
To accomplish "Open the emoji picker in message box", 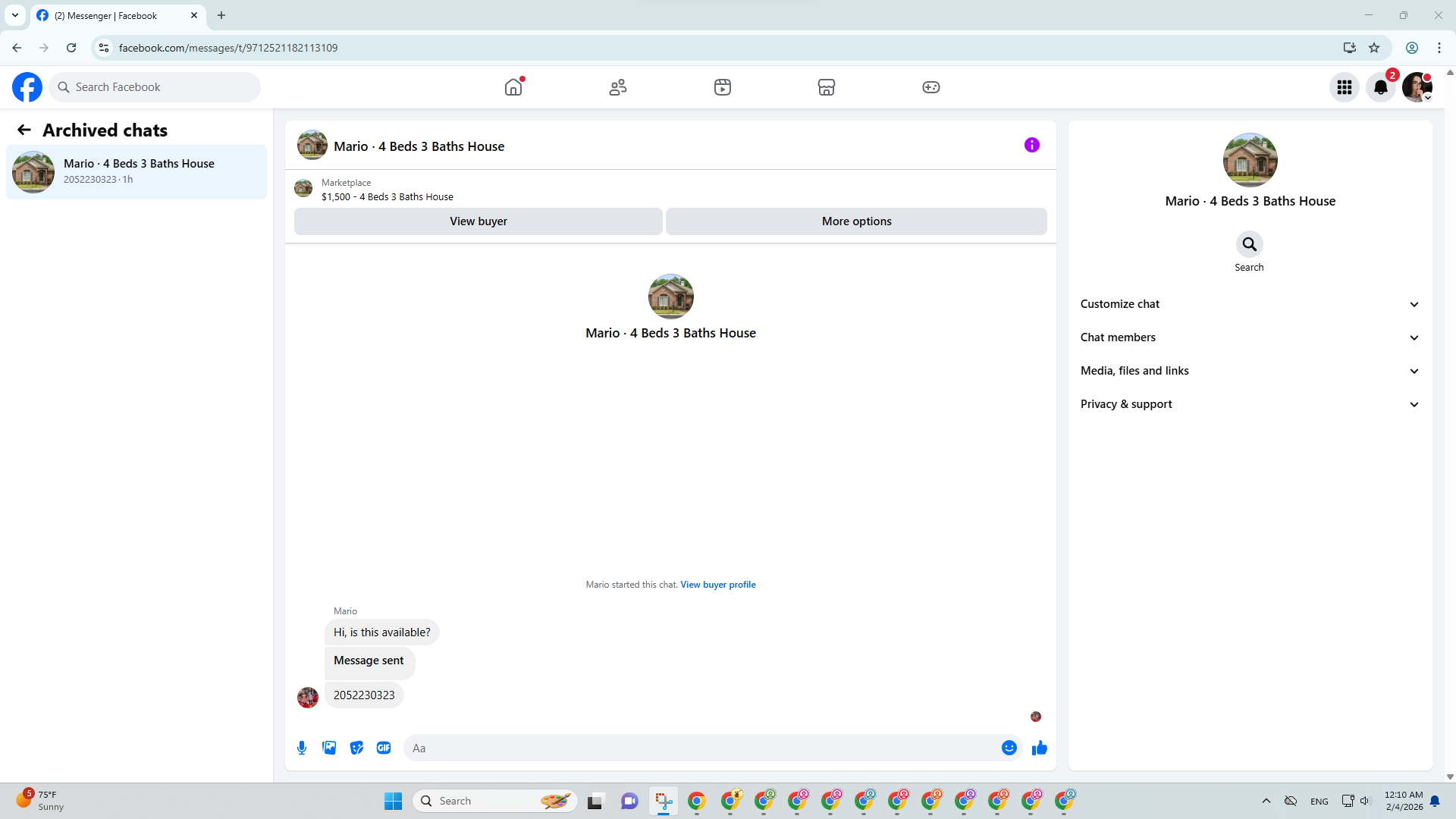I will click(x=1009, y=748).
